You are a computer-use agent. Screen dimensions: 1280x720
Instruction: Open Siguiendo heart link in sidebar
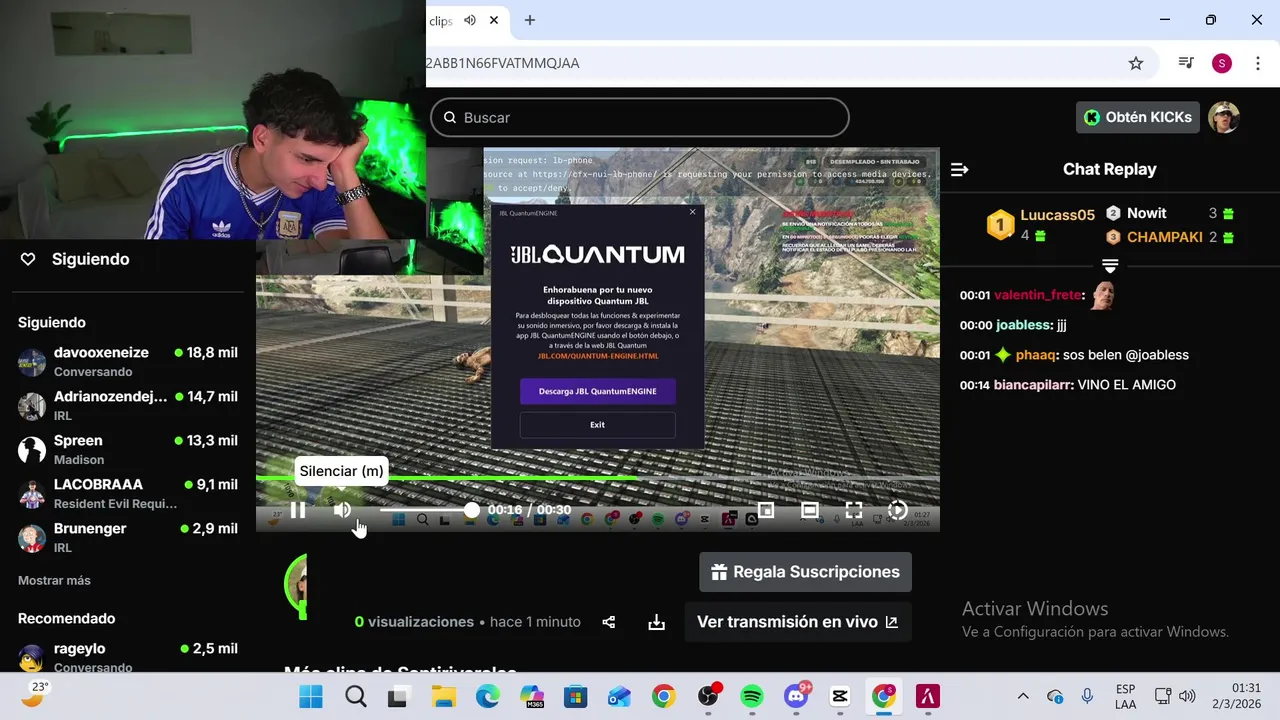click(75, 259)
